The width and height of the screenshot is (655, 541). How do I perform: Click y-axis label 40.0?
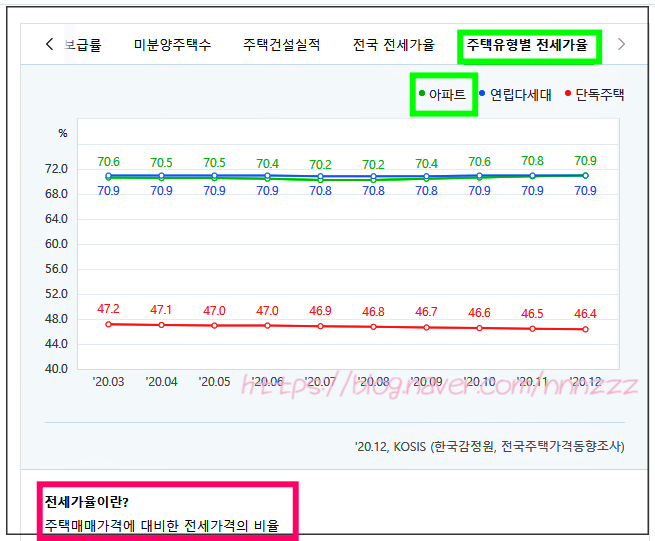(56, 369)
